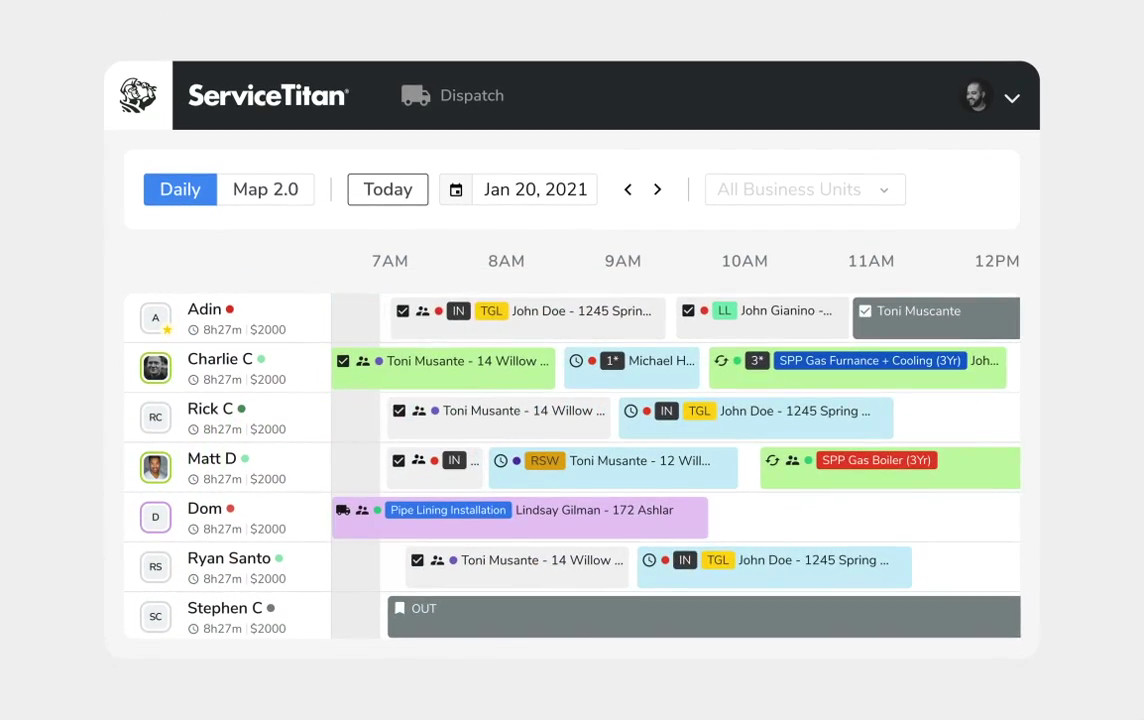The height and width of the screenshot is (720, 1144).
Task: Click bookmark icon on Stephen C OUT block
Action: 400,608
